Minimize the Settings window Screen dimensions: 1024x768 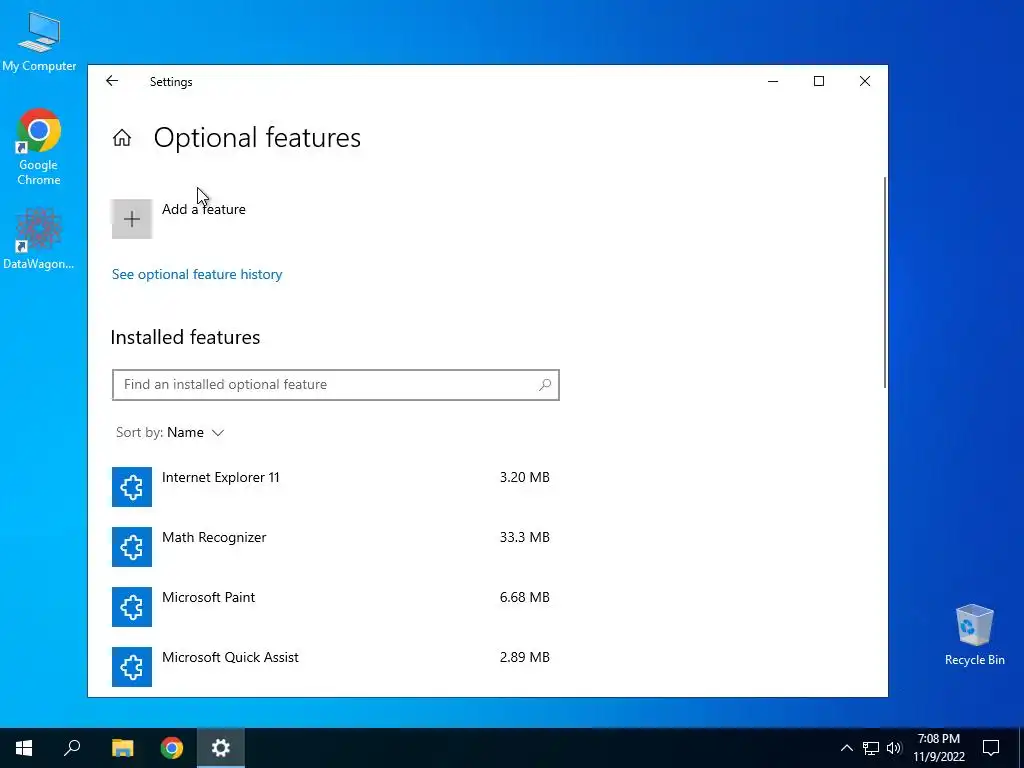click(x=773, y=81)
